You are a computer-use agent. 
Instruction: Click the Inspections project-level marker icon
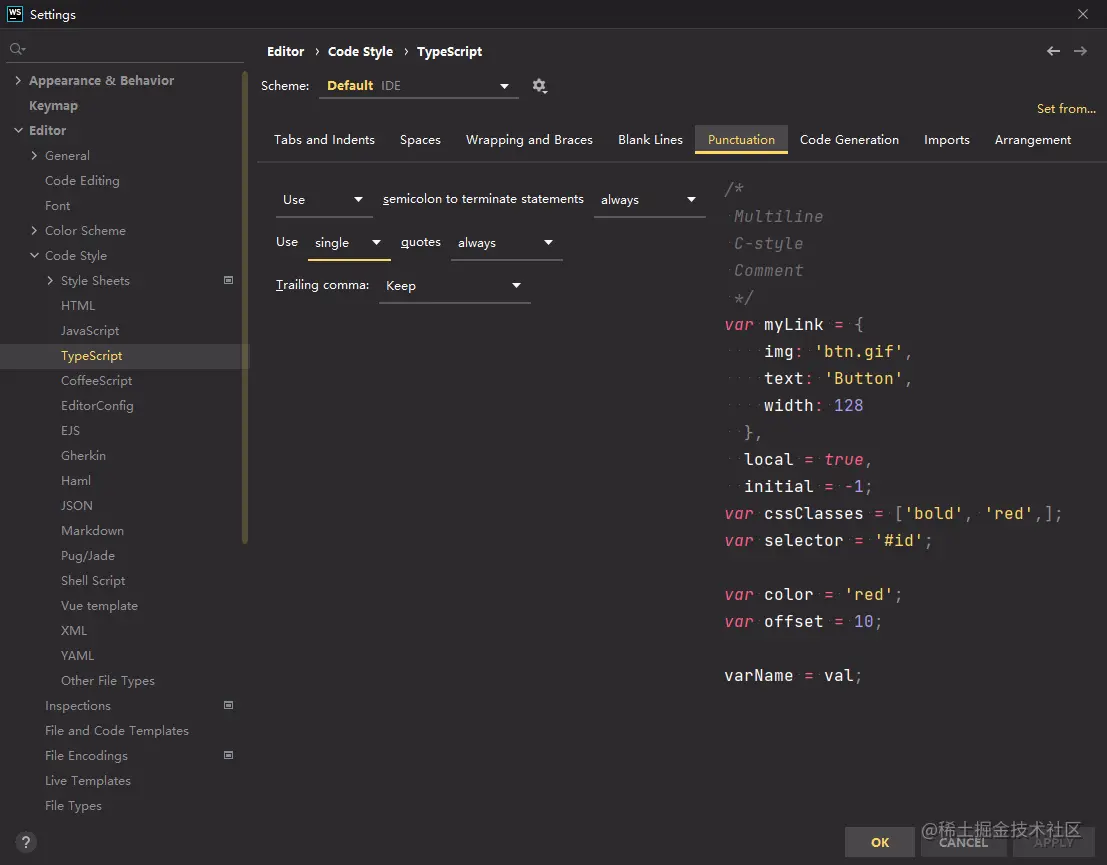tap(228, 705)
